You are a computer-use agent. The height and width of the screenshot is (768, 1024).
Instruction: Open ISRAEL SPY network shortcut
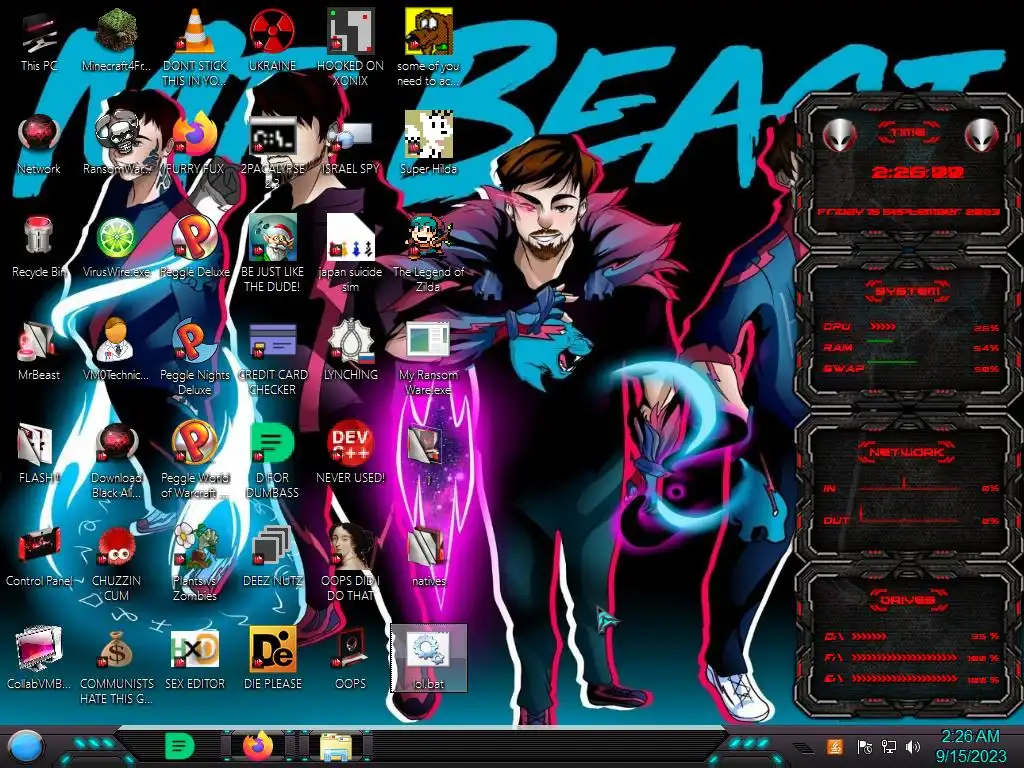pos(350,146)
